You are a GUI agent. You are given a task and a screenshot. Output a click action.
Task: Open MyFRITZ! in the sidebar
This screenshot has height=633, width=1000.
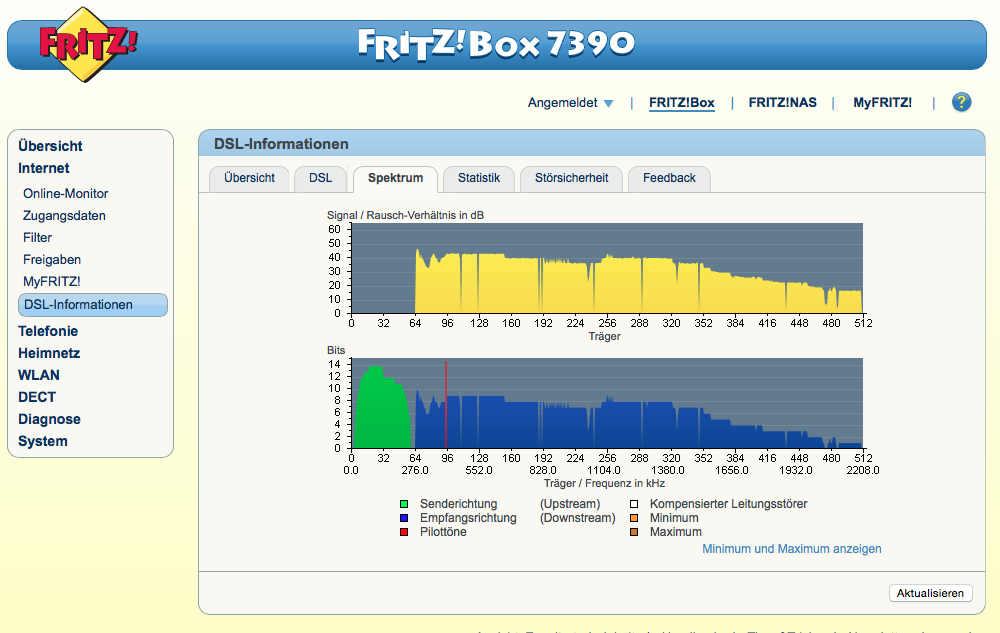(x=52, y=282)
